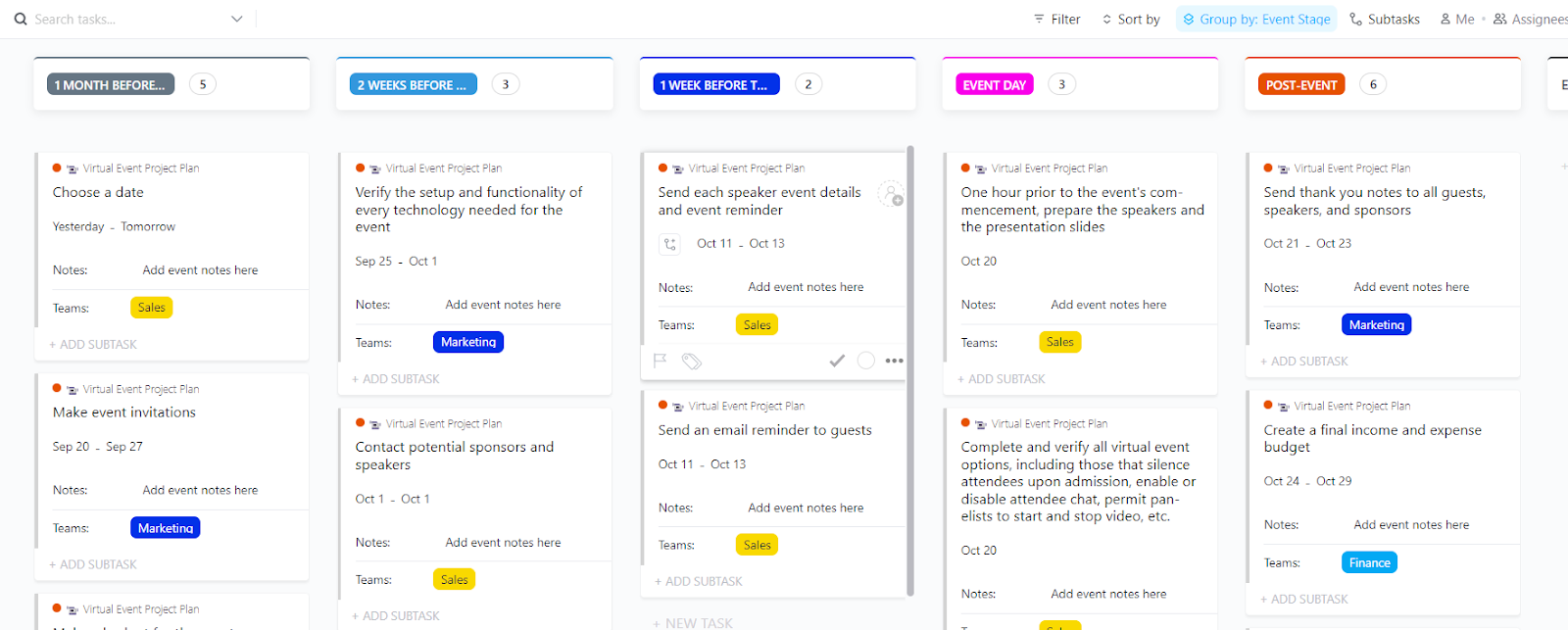Open the Sort by dropdown
The image size is (1568, 630).
click(1131, 19)
